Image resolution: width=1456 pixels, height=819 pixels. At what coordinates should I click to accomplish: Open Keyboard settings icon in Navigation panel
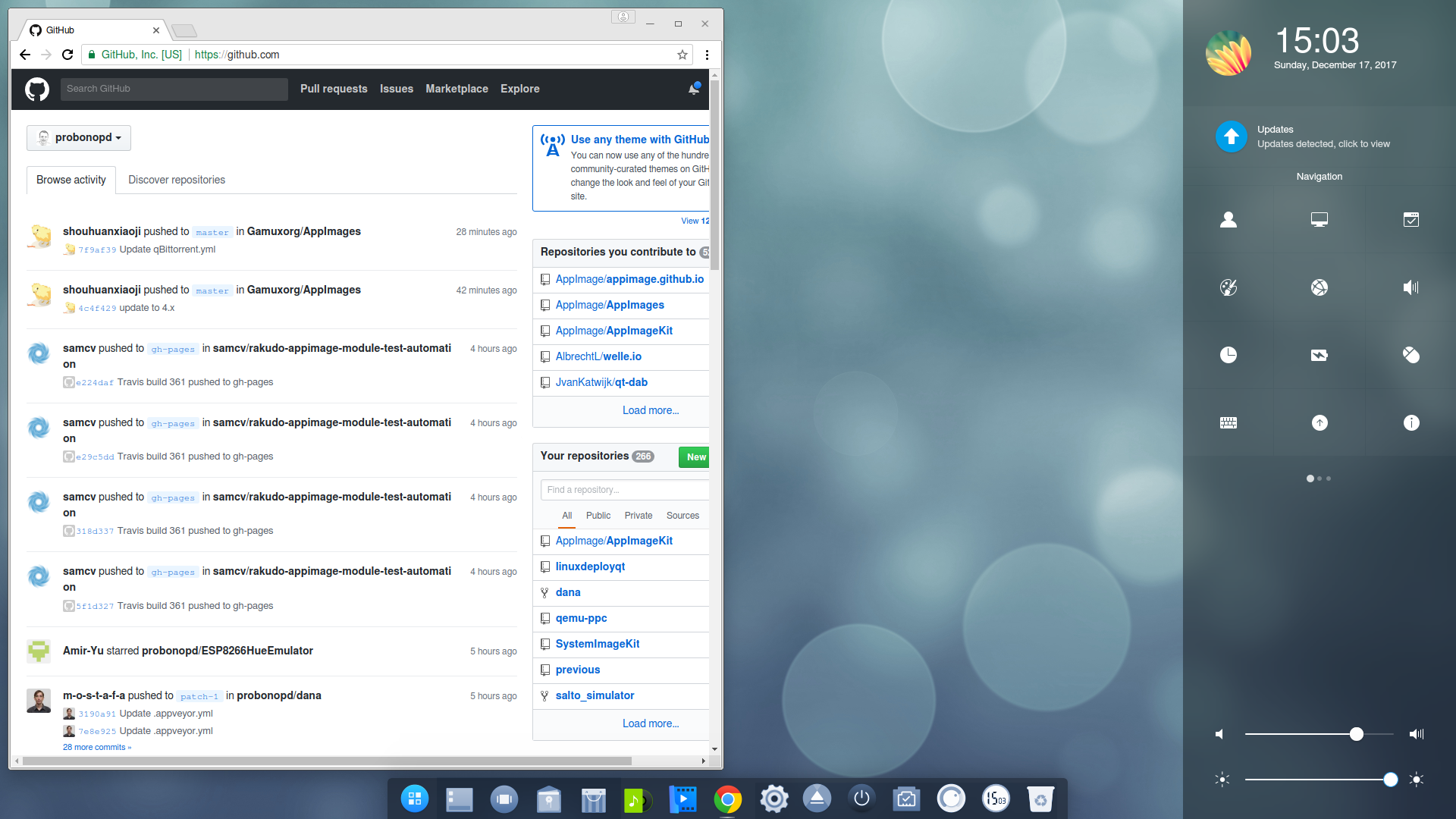tap(1228, 422)
